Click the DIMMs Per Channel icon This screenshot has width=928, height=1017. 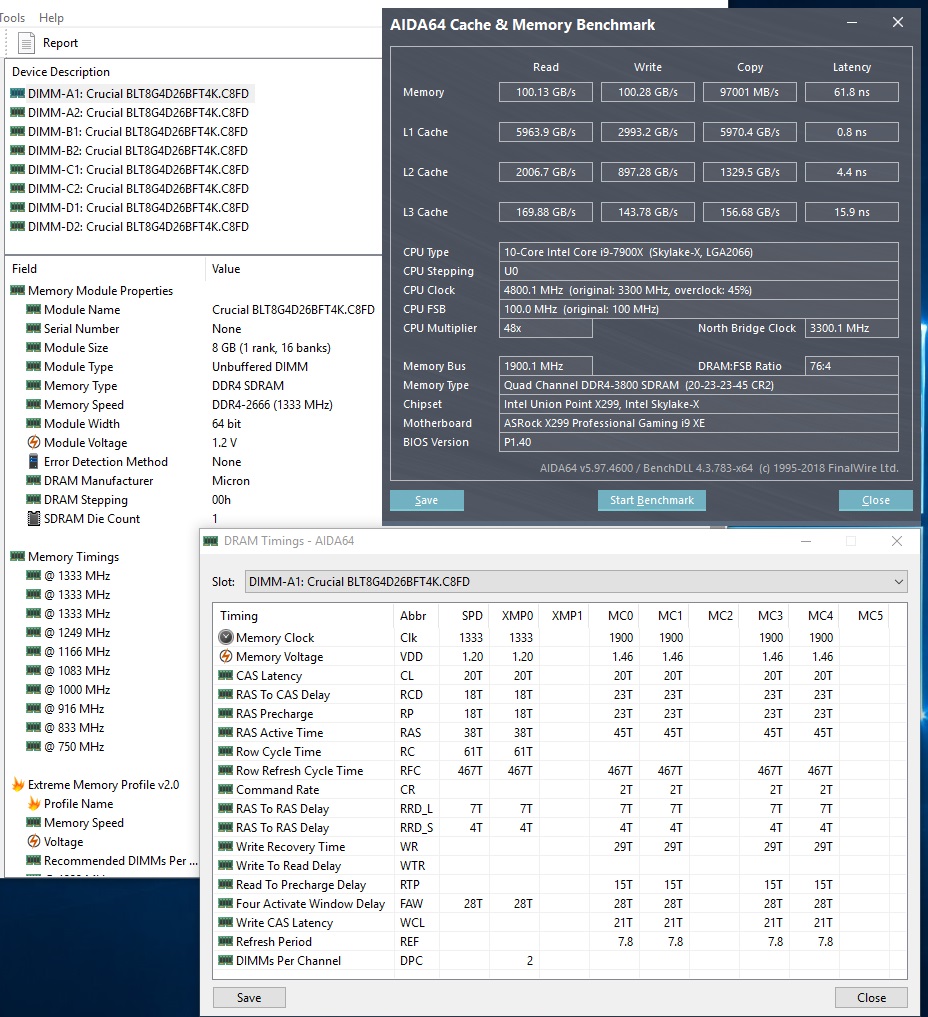pos(226,961)
